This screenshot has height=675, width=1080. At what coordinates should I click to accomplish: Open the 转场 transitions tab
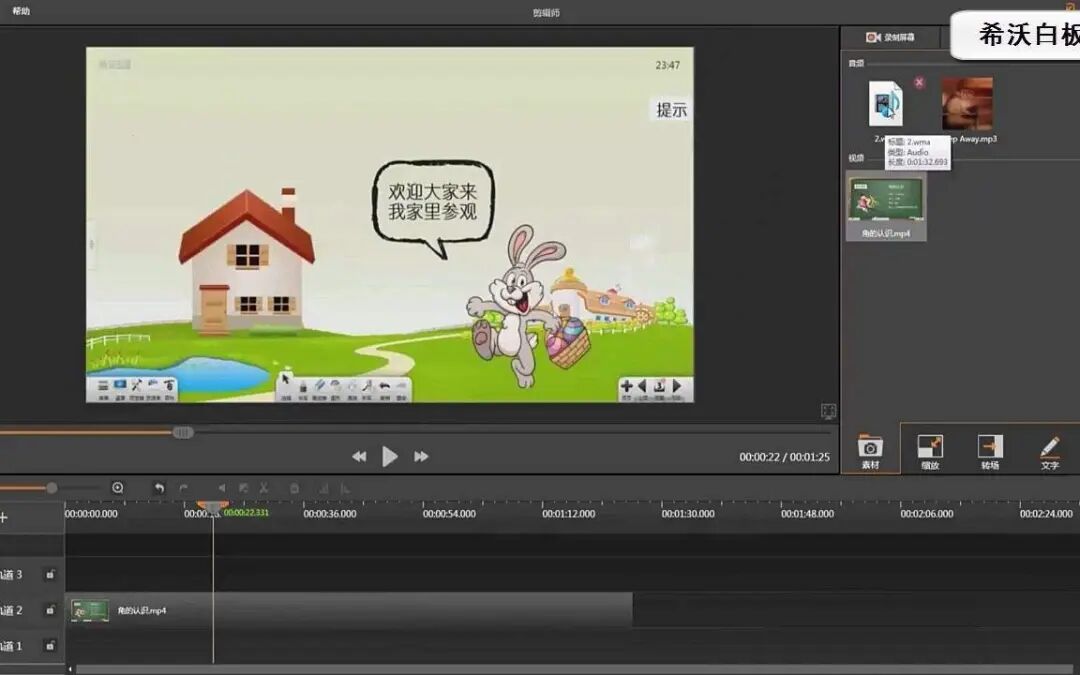click(x=990, y=452)
